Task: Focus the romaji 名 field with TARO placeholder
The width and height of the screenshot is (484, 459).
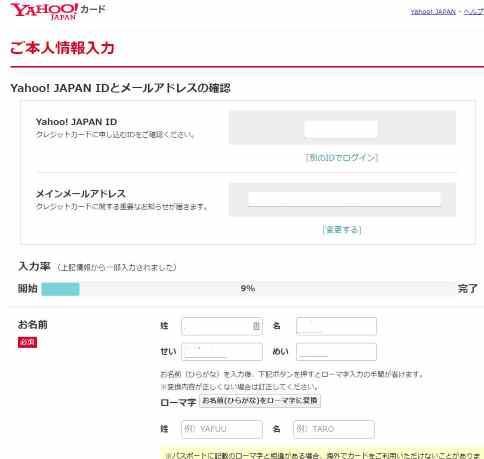Action: 334,429
